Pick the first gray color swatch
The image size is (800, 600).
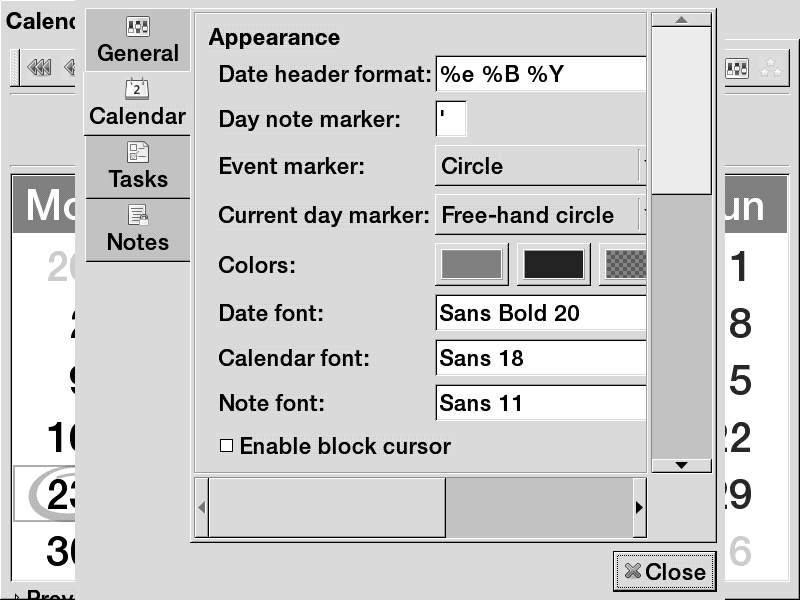(x=471, y=265)
